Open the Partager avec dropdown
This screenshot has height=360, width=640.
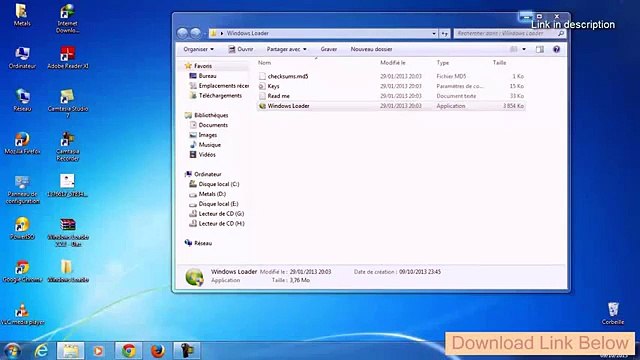coord(287,49)
